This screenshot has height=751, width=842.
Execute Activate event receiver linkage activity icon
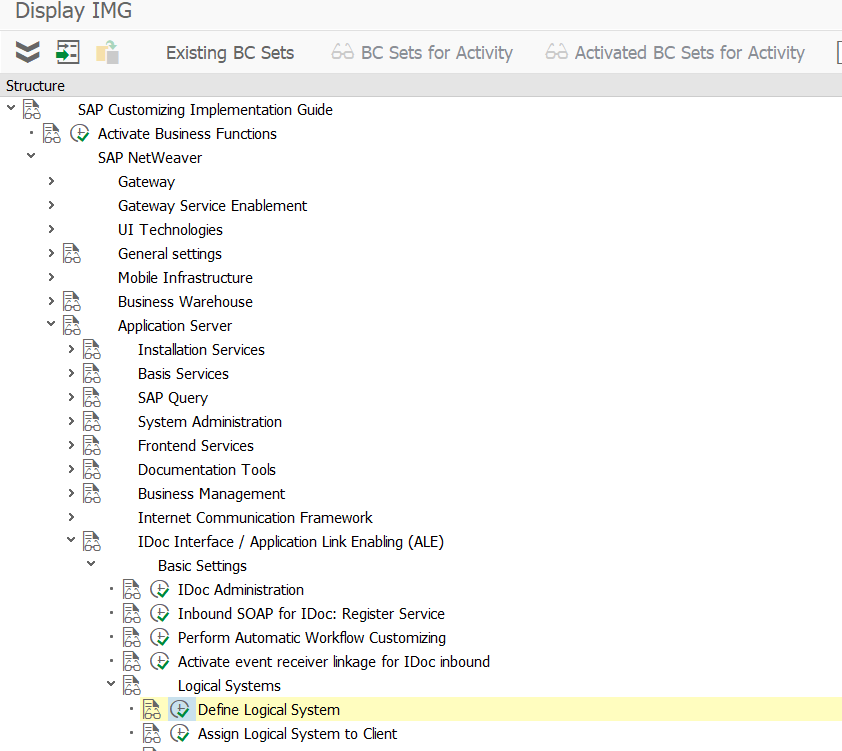tap(159, 661)
